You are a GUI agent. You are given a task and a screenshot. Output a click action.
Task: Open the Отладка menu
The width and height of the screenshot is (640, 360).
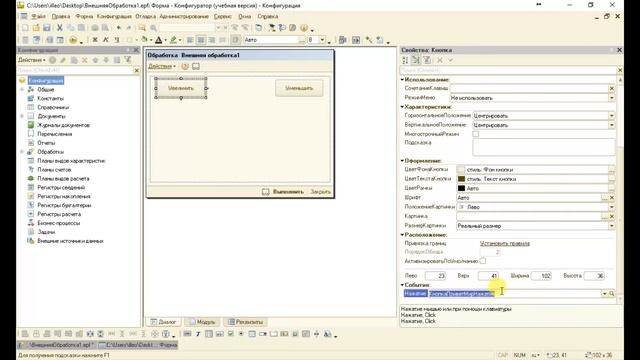point(146,16)
